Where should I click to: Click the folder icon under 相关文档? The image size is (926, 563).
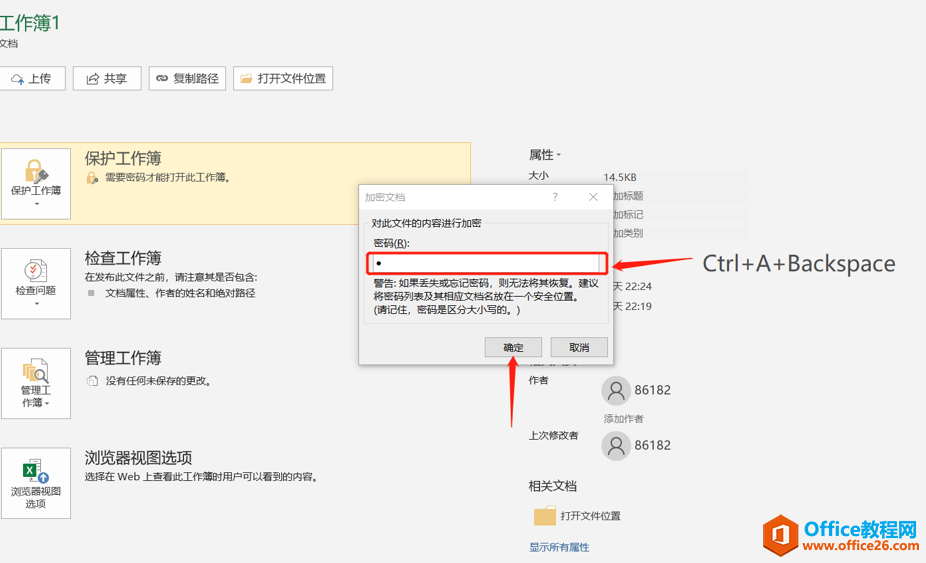[x=544, y=515]
